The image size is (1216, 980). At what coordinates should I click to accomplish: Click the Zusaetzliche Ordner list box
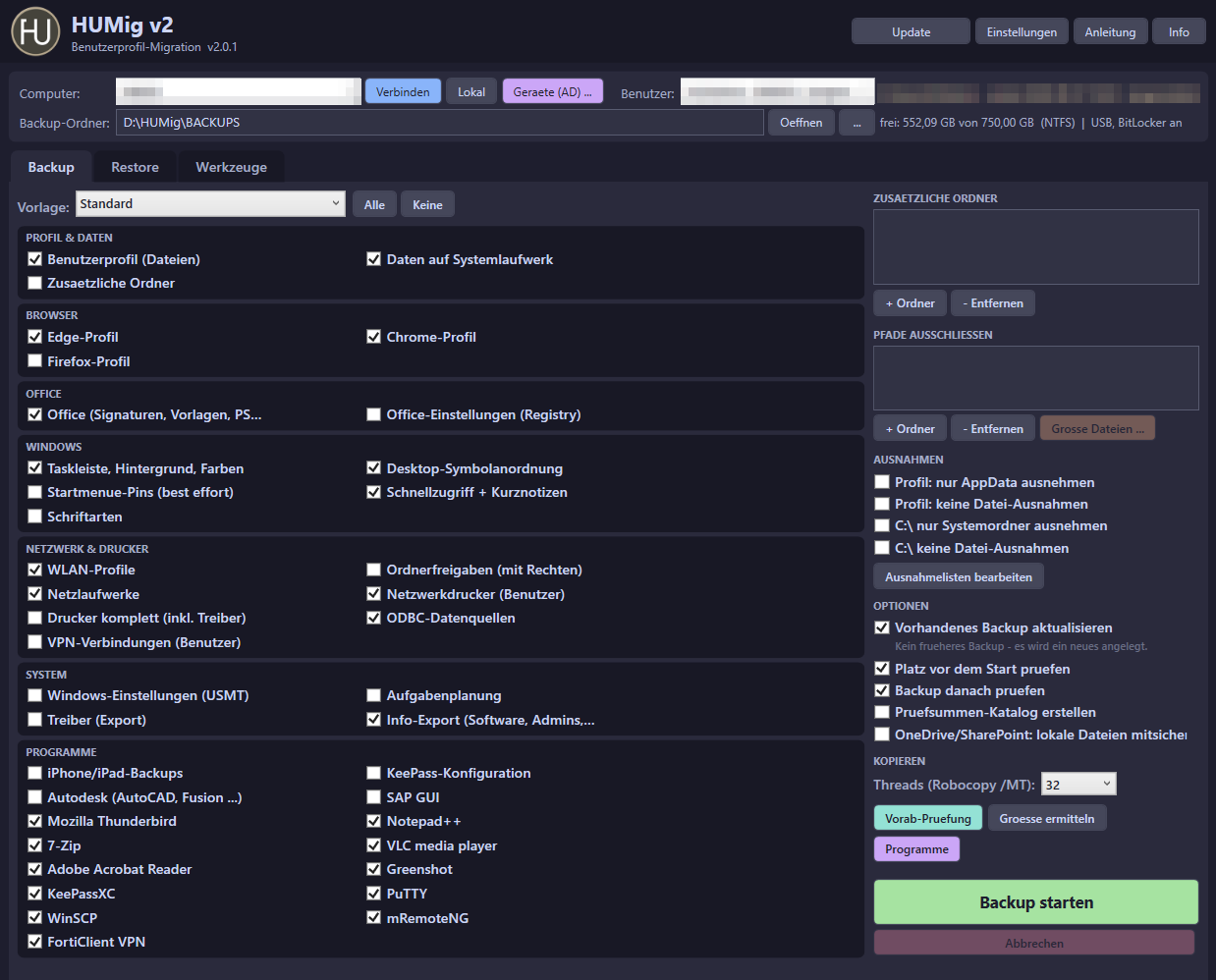[1036, 246]
